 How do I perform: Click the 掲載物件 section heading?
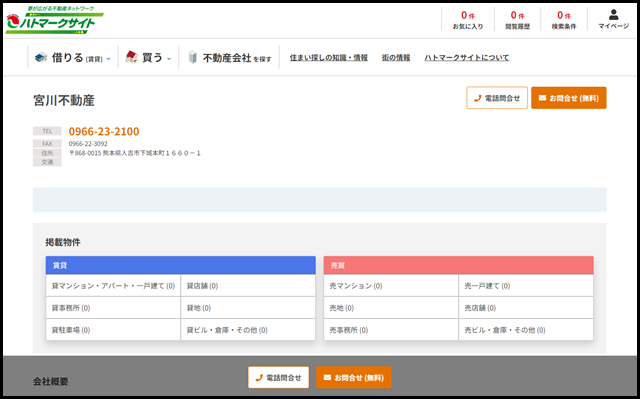pyautogui.click(x=63, y=242)
